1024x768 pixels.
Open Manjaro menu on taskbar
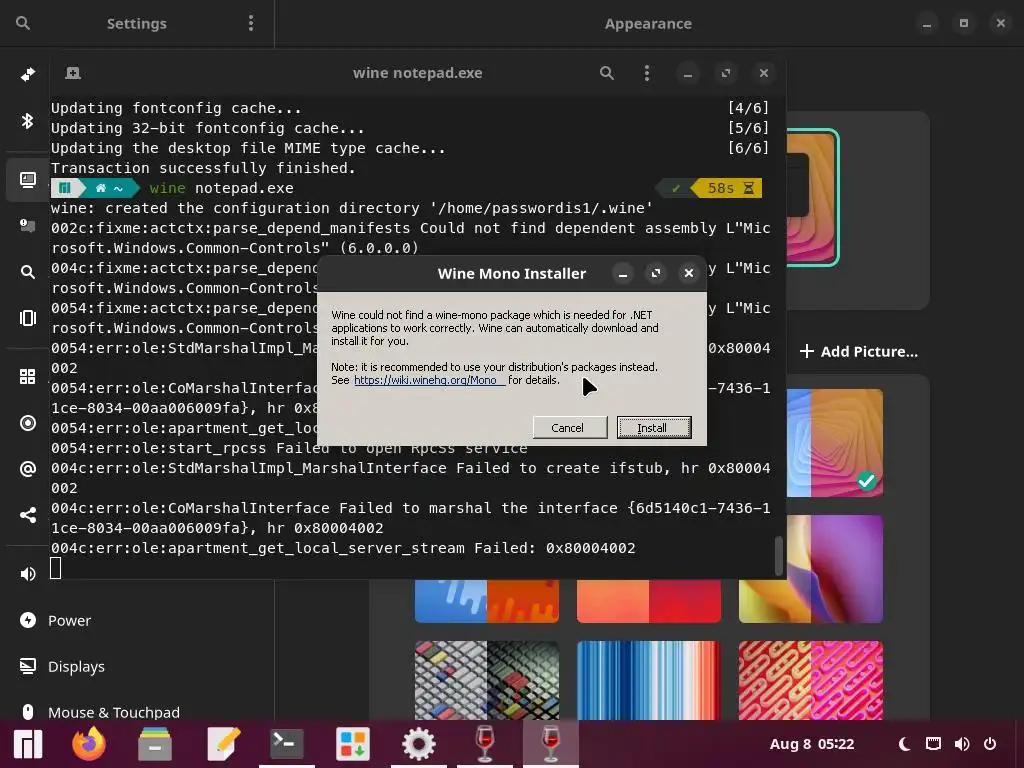27,744
